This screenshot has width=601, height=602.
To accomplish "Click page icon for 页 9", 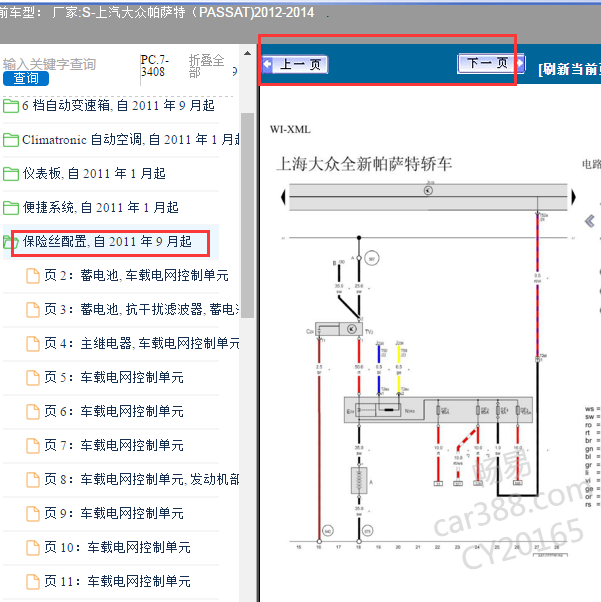I will tap(33, 513).
